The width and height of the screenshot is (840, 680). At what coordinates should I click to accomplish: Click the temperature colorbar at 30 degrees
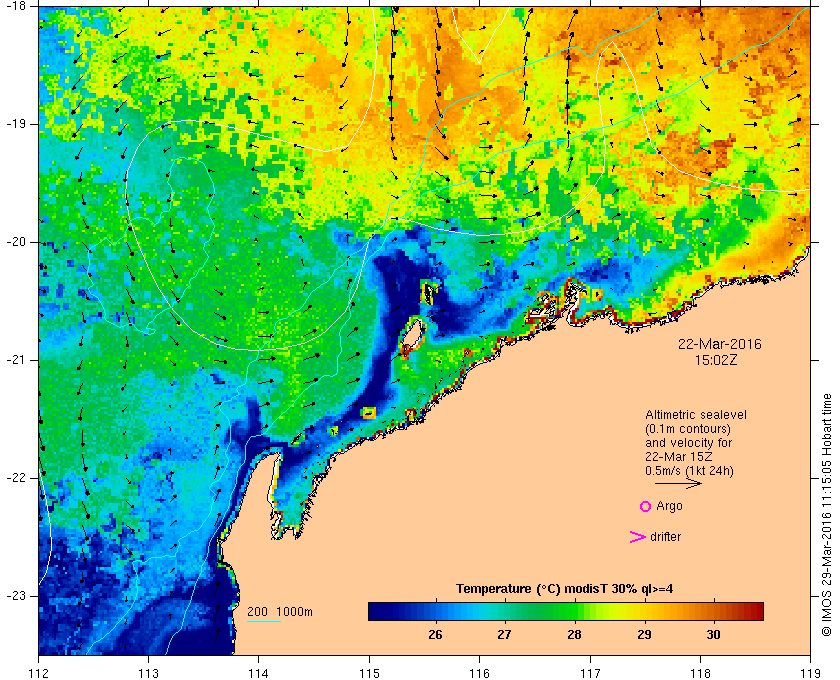(713, 611)
